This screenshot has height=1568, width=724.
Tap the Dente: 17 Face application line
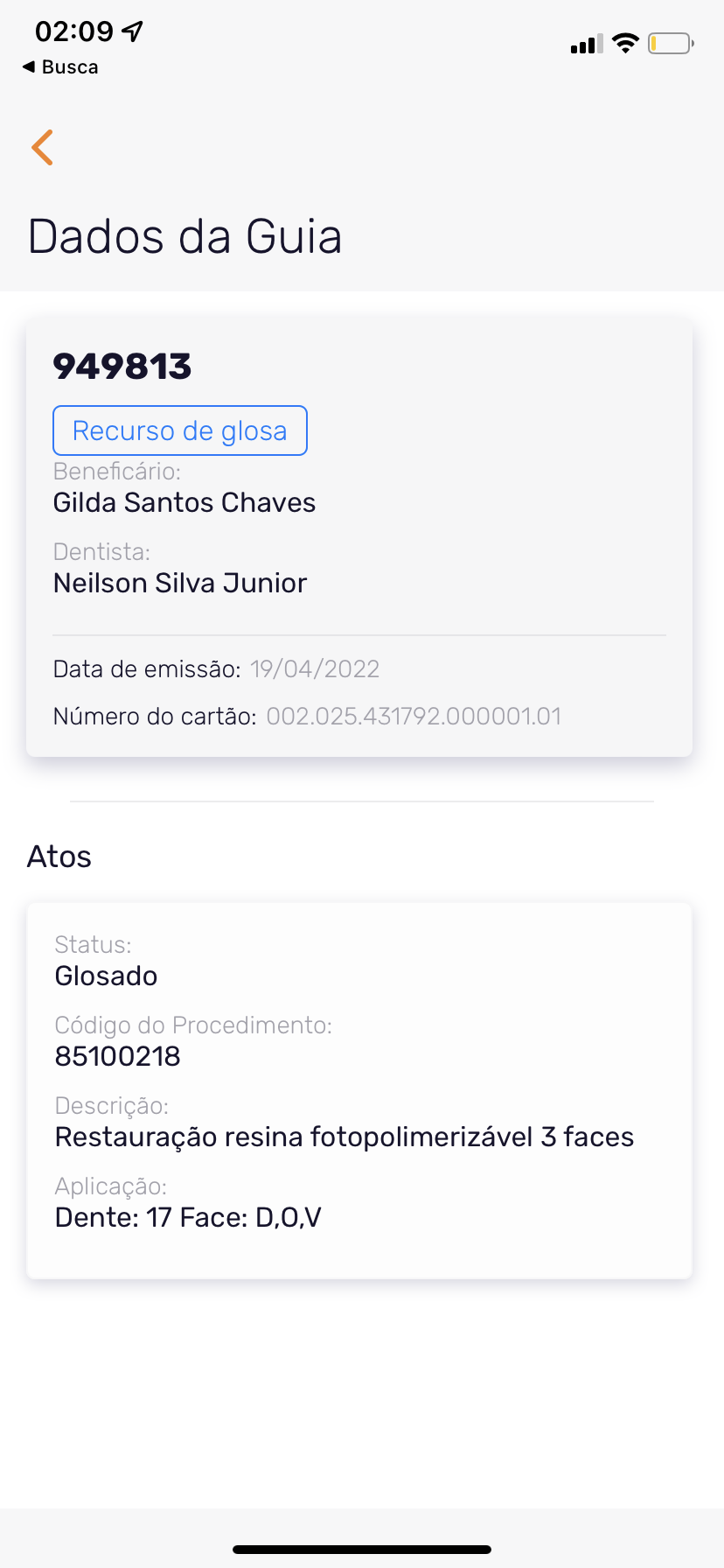pyautogui.click(x=188, y=1217)
